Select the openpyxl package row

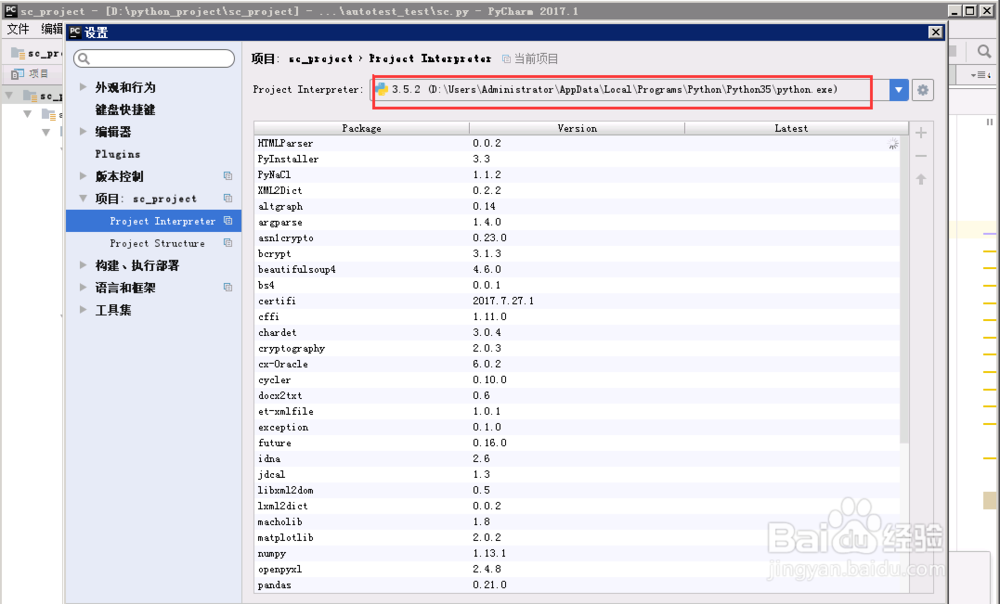(x=577, y=569)
